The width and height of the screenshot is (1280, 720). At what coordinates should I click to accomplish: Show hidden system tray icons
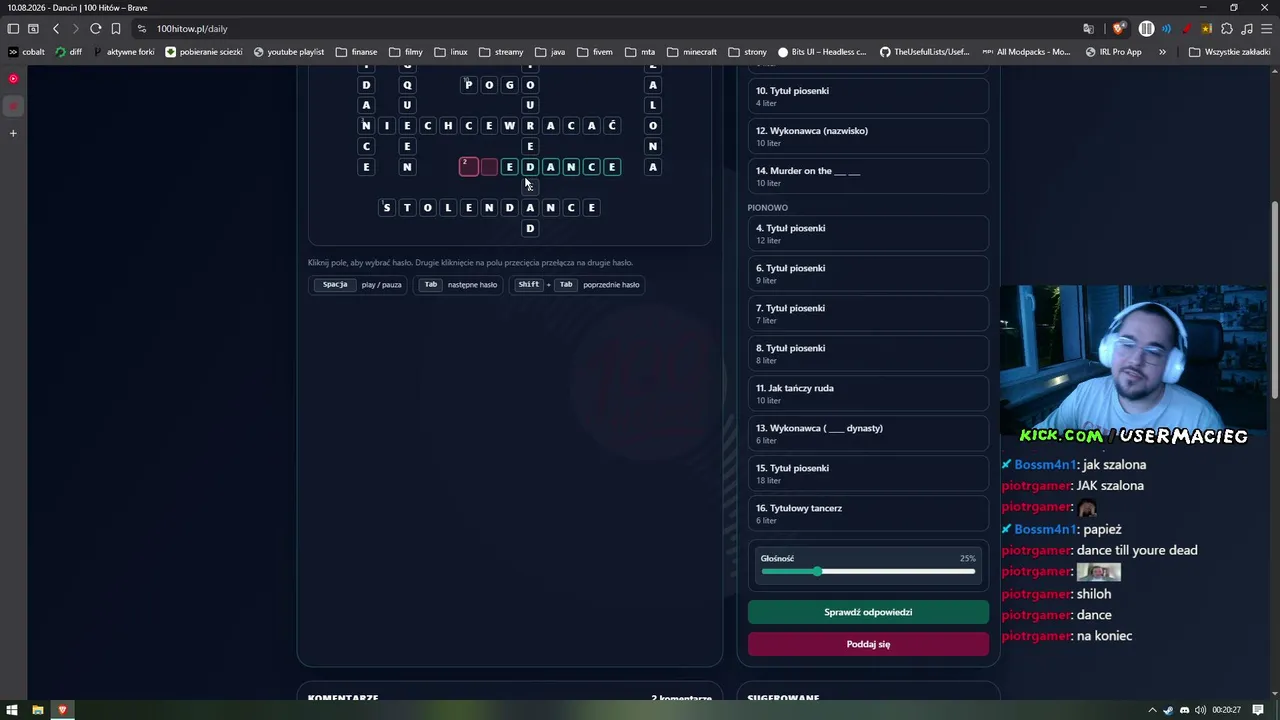point(1152,710)
